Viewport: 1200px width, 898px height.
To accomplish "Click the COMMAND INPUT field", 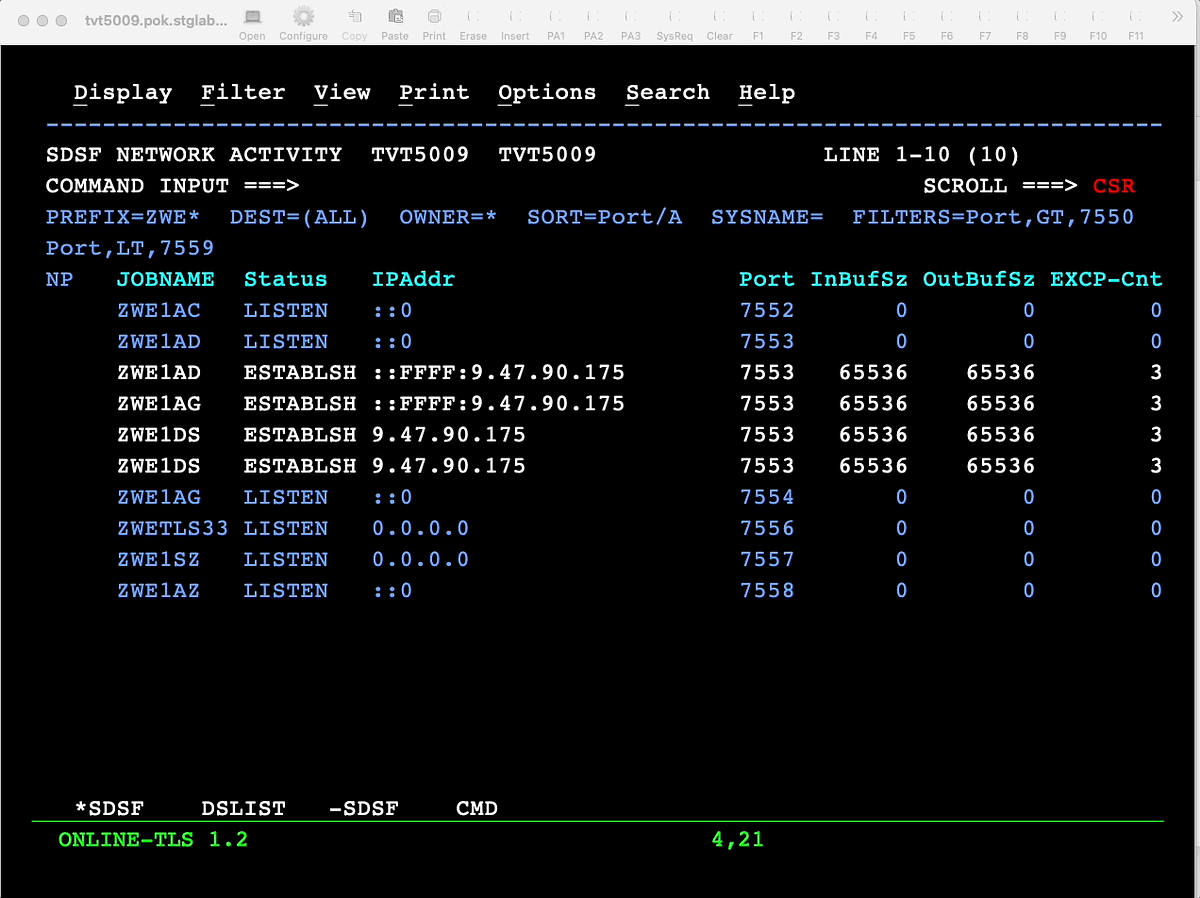I will 610,186.
